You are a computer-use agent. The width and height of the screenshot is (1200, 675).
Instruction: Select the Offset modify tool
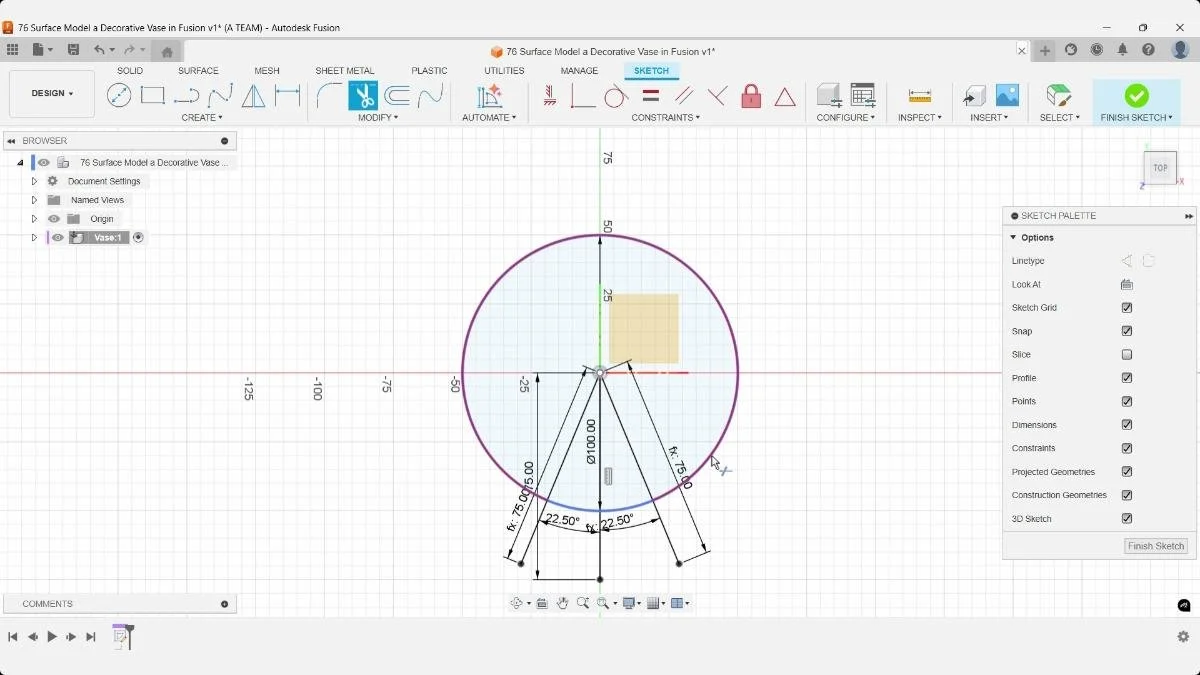coord(397,96)
